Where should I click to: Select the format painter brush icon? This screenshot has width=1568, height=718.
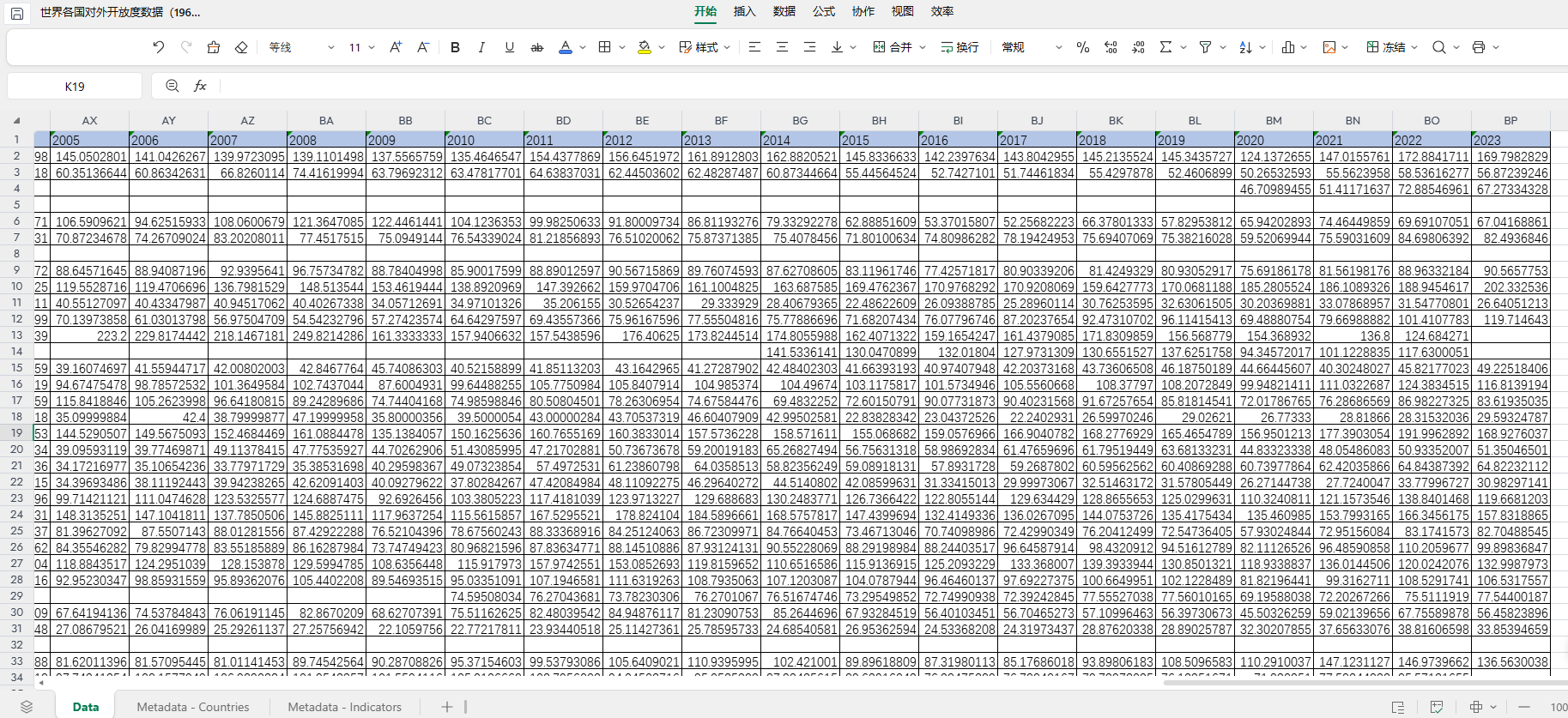pyautogui.click(x=214, y=47)
